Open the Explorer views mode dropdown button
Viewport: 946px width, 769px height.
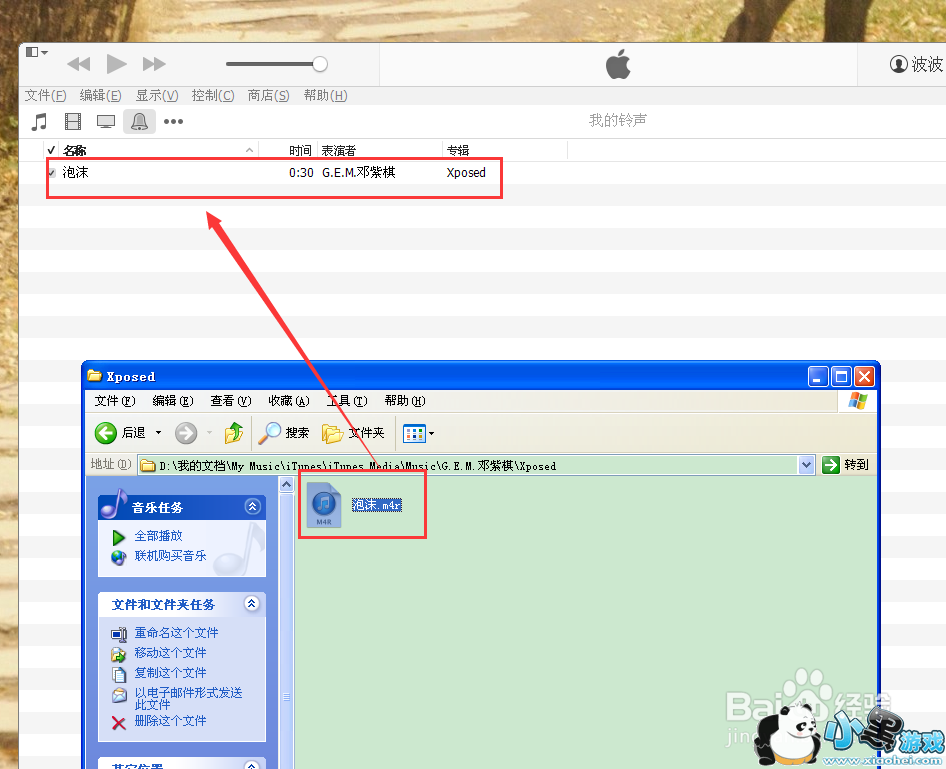(x=418, y=433)
